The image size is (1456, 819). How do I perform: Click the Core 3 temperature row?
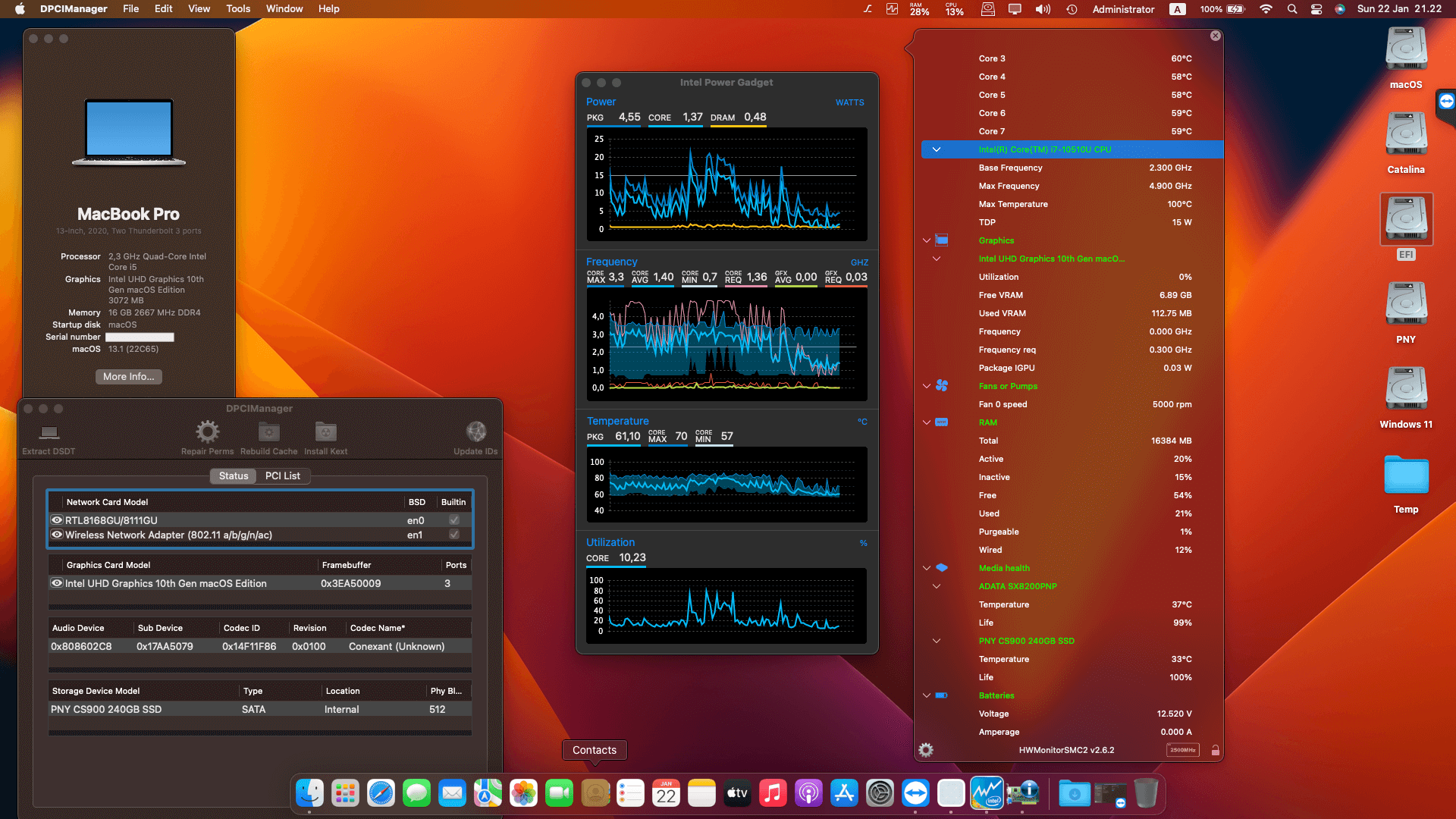(1072, 58)
